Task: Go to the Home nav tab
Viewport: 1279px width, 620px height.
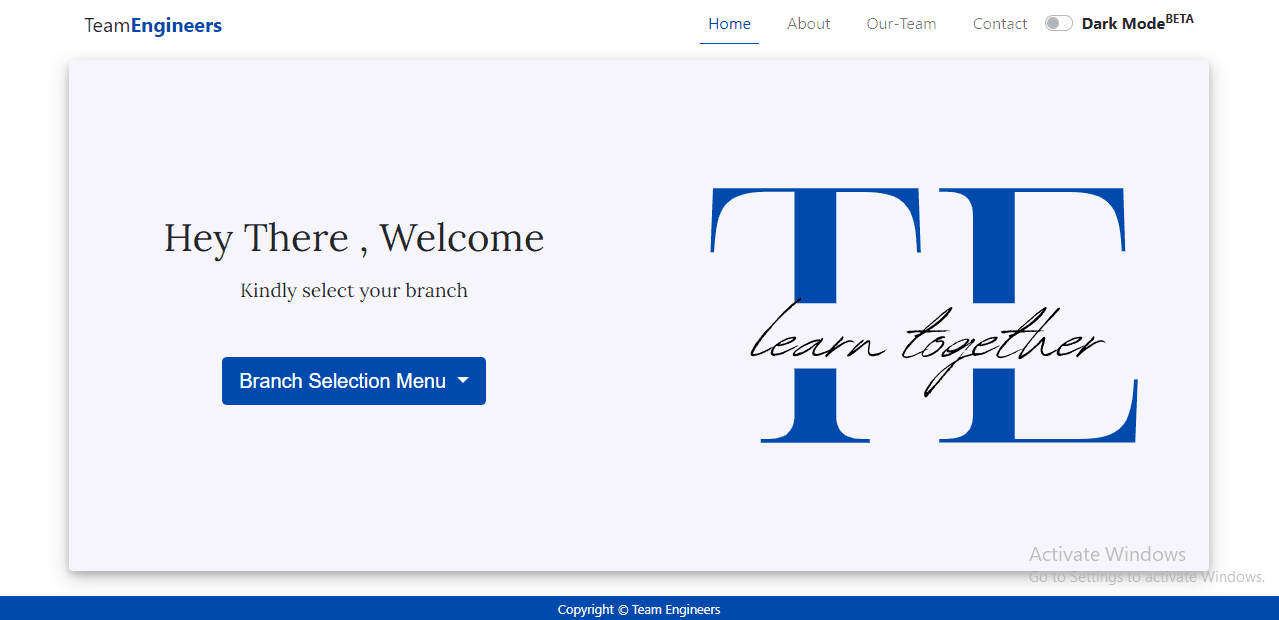Action: [x=729, y=24]
